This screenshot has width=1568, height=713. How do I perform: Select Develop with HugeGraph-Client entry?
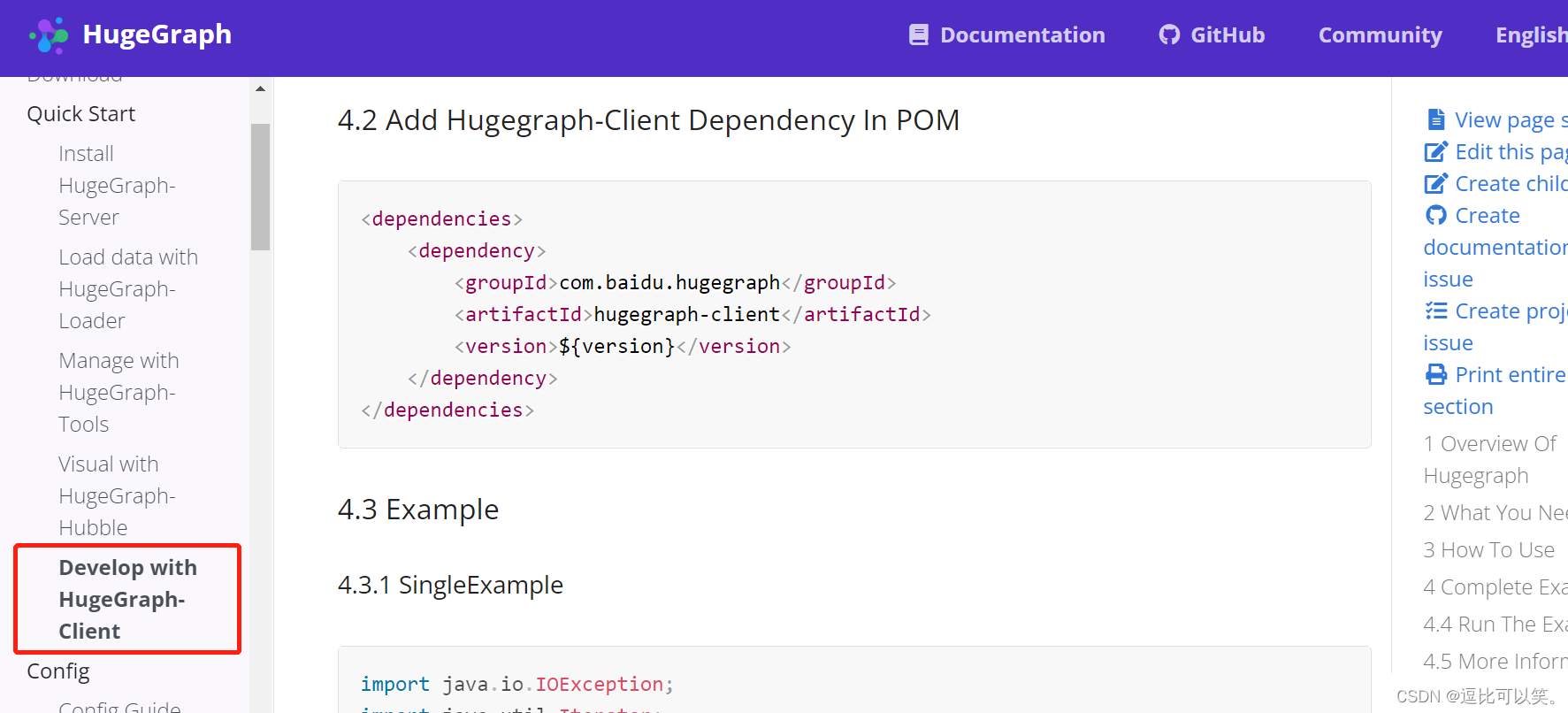click(127, 599)
